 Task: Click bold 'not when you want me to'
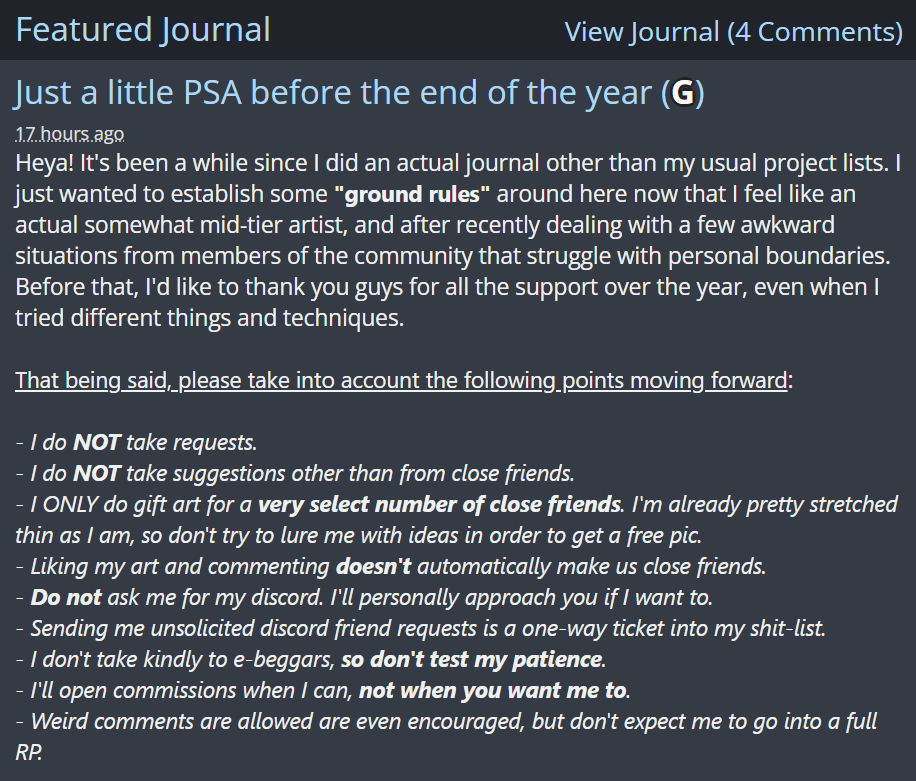tap(492, 691)
